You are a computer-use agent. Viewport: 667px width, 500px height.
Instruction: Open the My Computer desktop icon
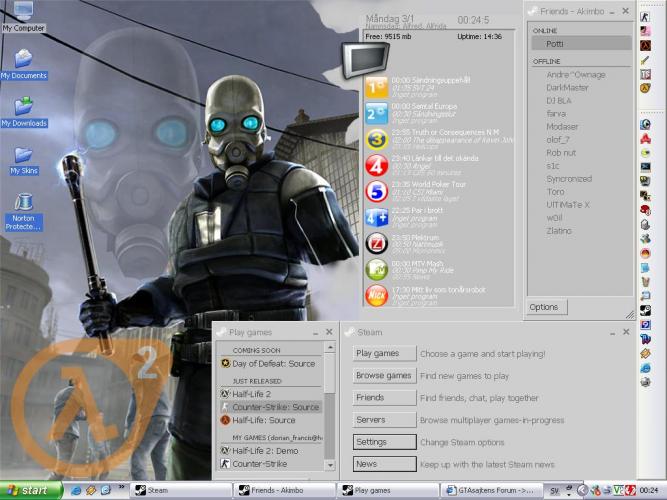pyautogui.click(x=22, y=14)
